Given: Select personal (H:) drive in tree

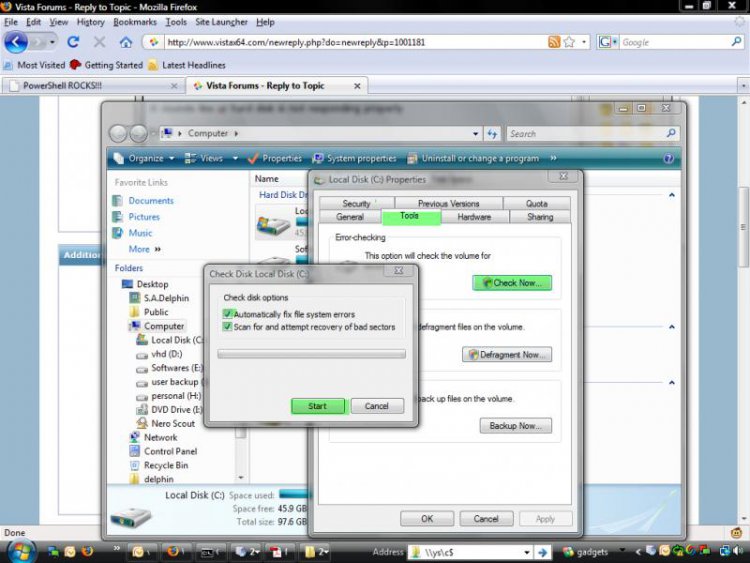Looking at the screenshot, I should [176, 396].
